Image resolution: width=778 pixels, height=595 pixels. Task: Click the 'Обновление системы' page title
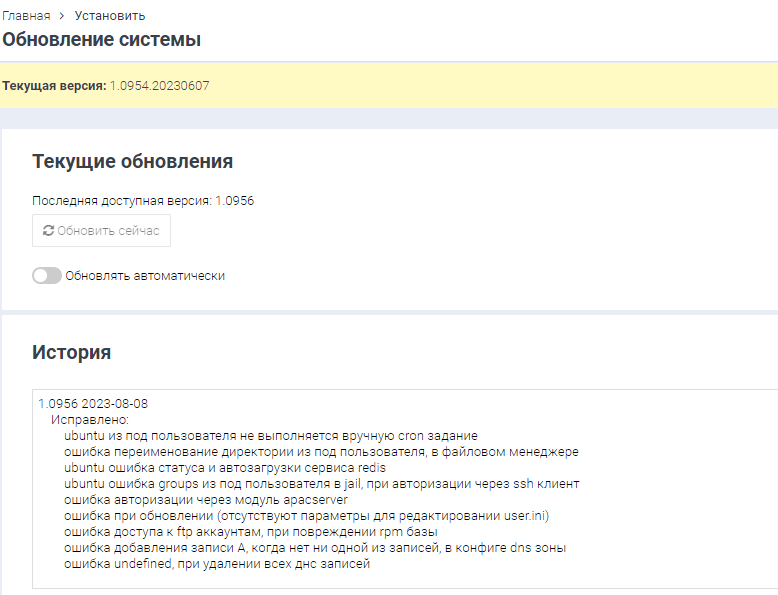(x=101, y=40)
